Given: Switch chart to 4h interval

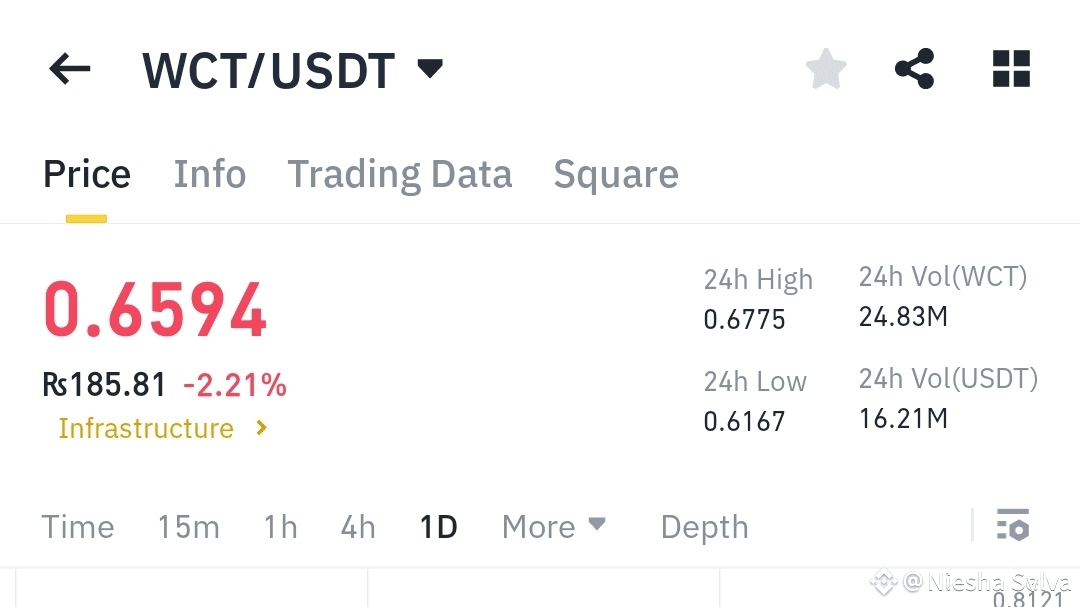Looking at the screenshot, I should click(358, 527).
